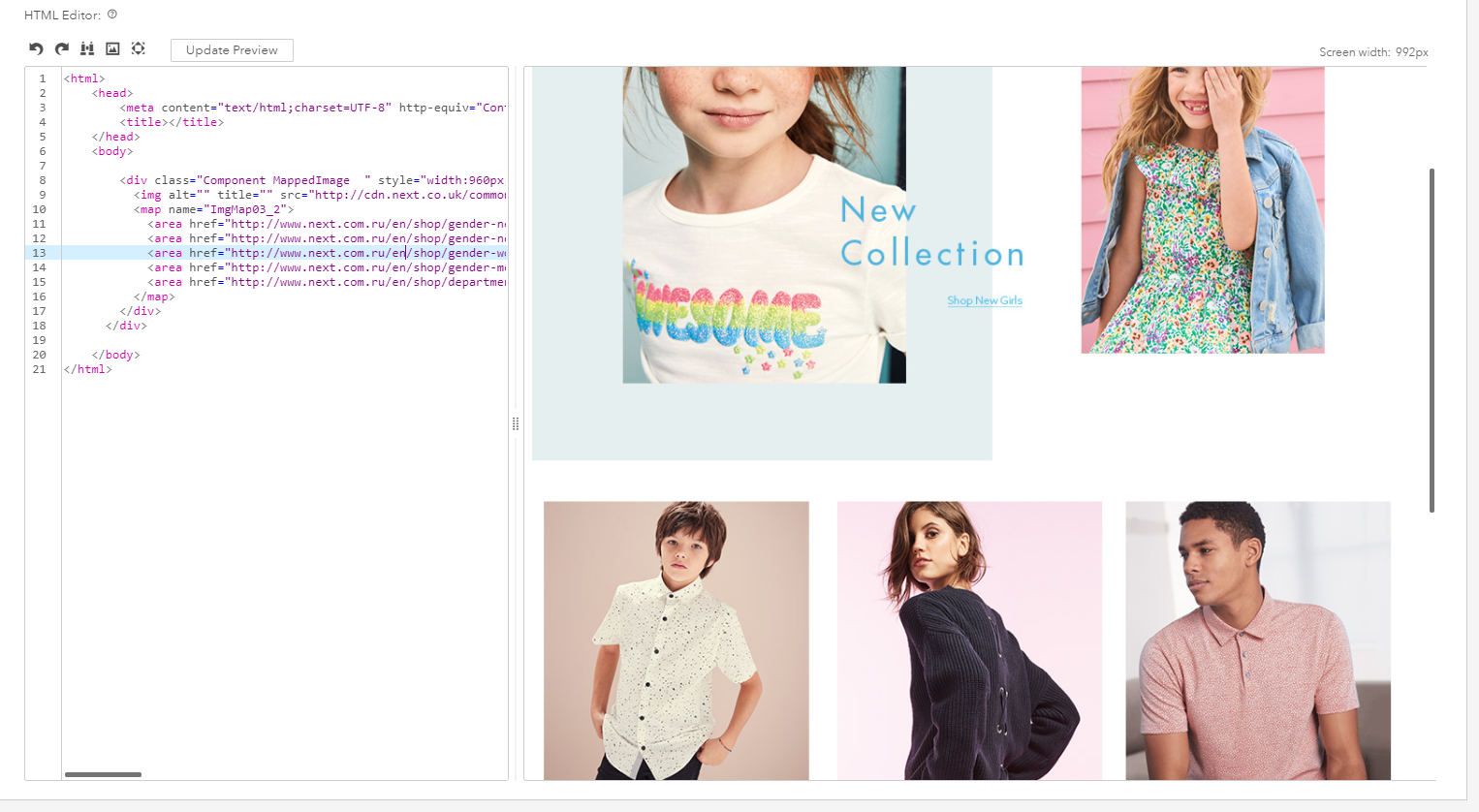The width and height of the screenshot is (1479, 812).
Task: Select the woman in dark sweater image
Action: (969, 640)
